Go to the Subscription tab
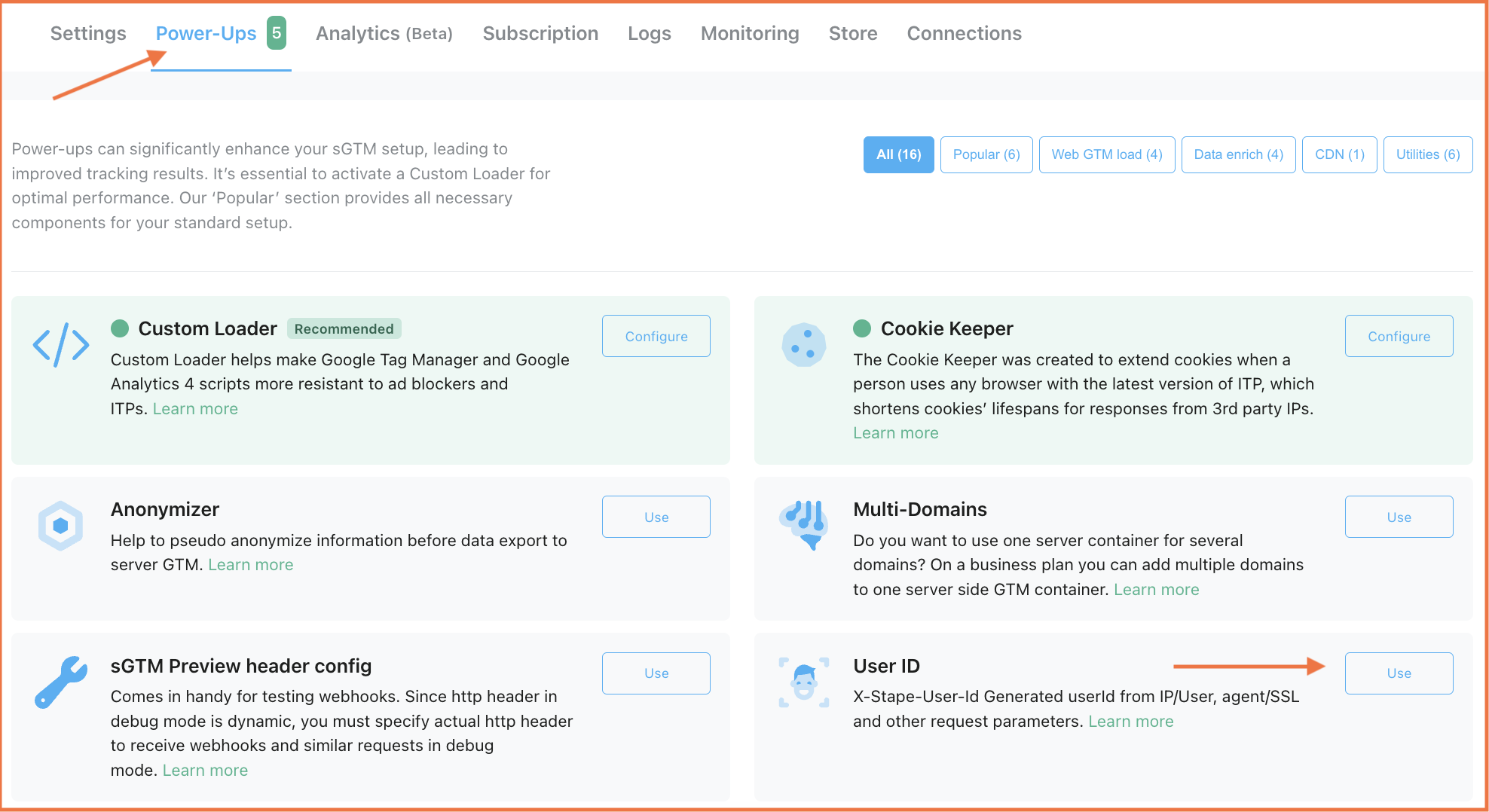 click(x=540, y=33)
